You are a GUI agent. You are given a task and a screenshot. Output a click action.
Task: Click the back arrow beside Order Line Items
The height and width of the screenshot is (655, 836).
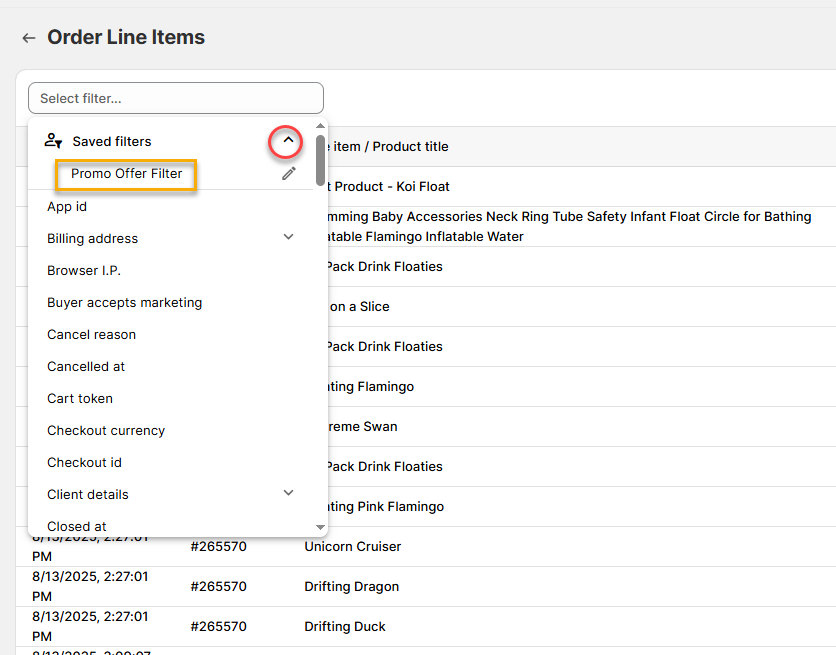click(x=28, y=38)
